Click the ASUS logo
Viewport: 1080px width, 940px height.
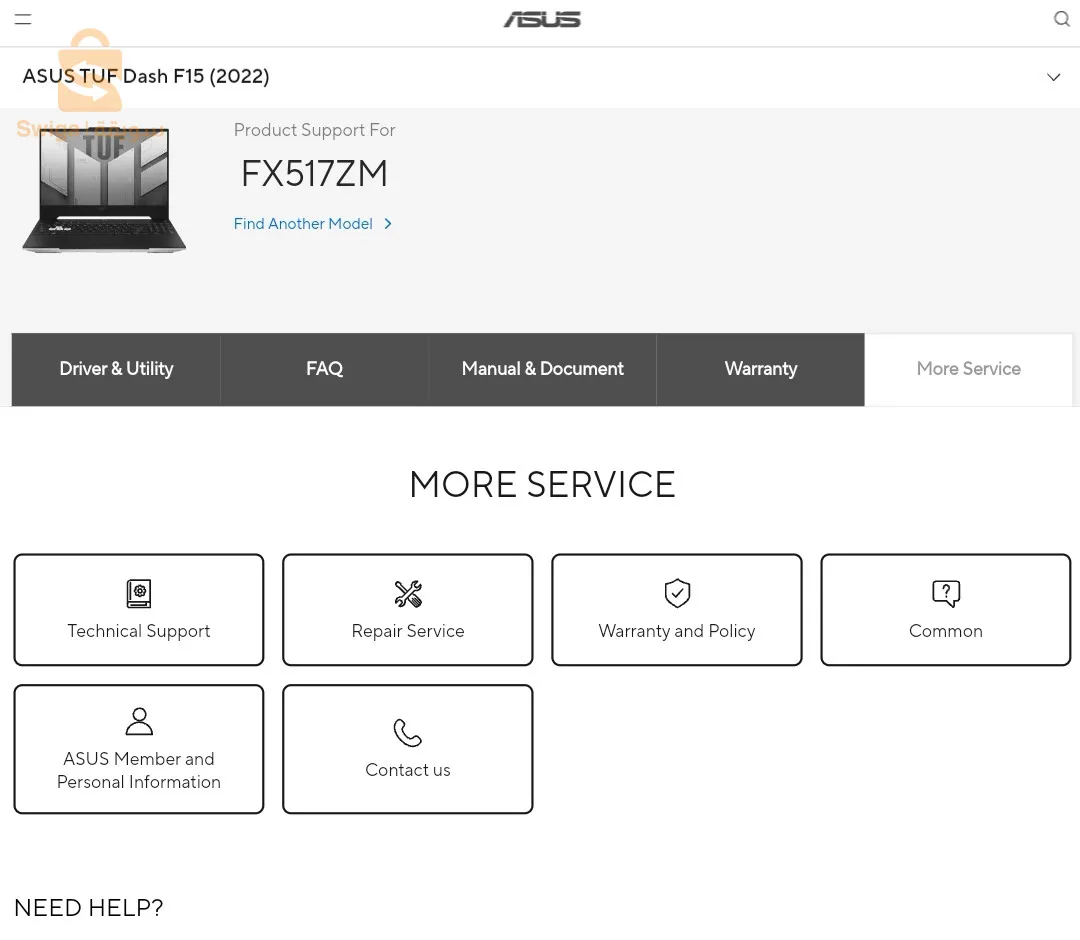point(542,19)
